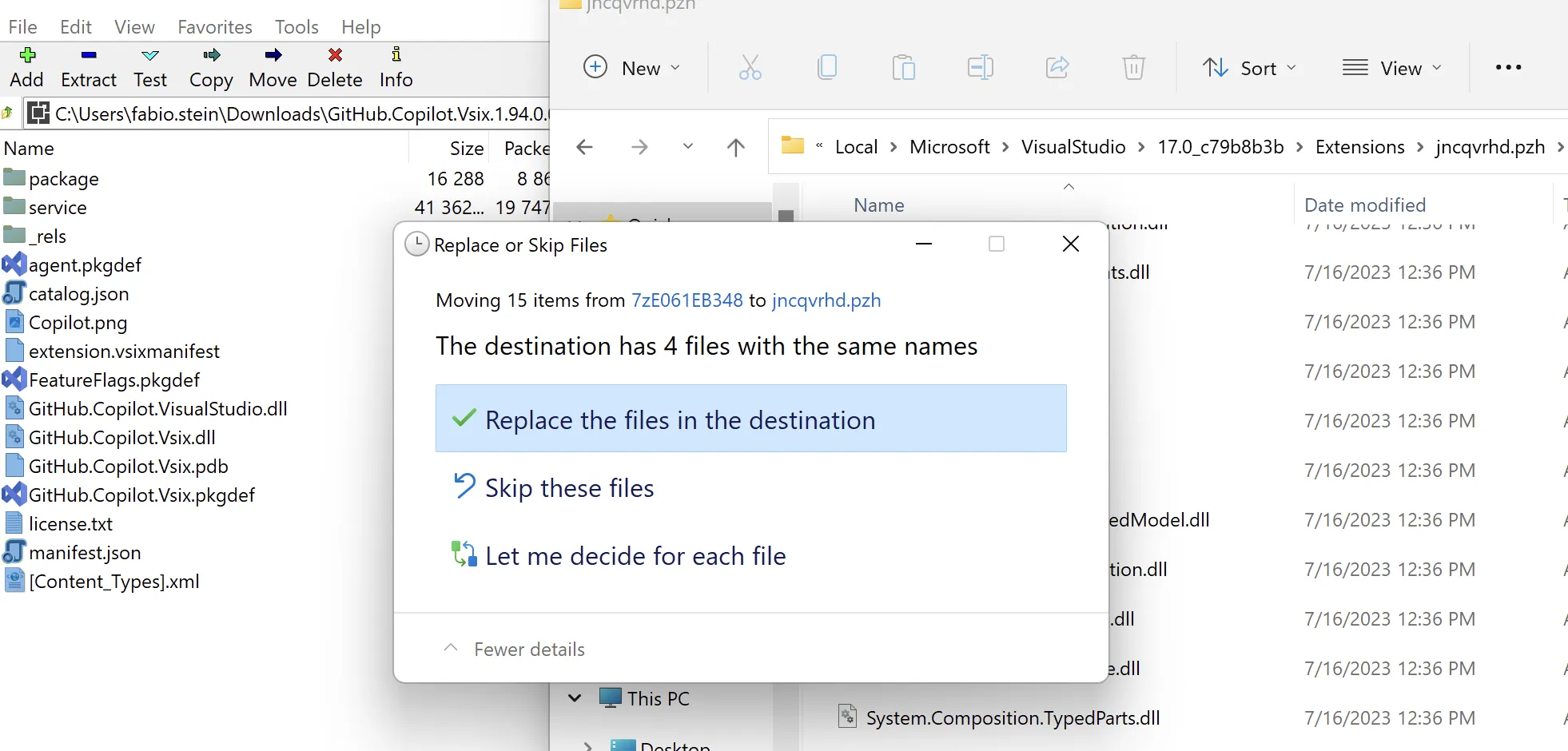This screenshot has width=1568, height=751.
Task: Open the 7-Zip File menu
Action: point(23,26)
